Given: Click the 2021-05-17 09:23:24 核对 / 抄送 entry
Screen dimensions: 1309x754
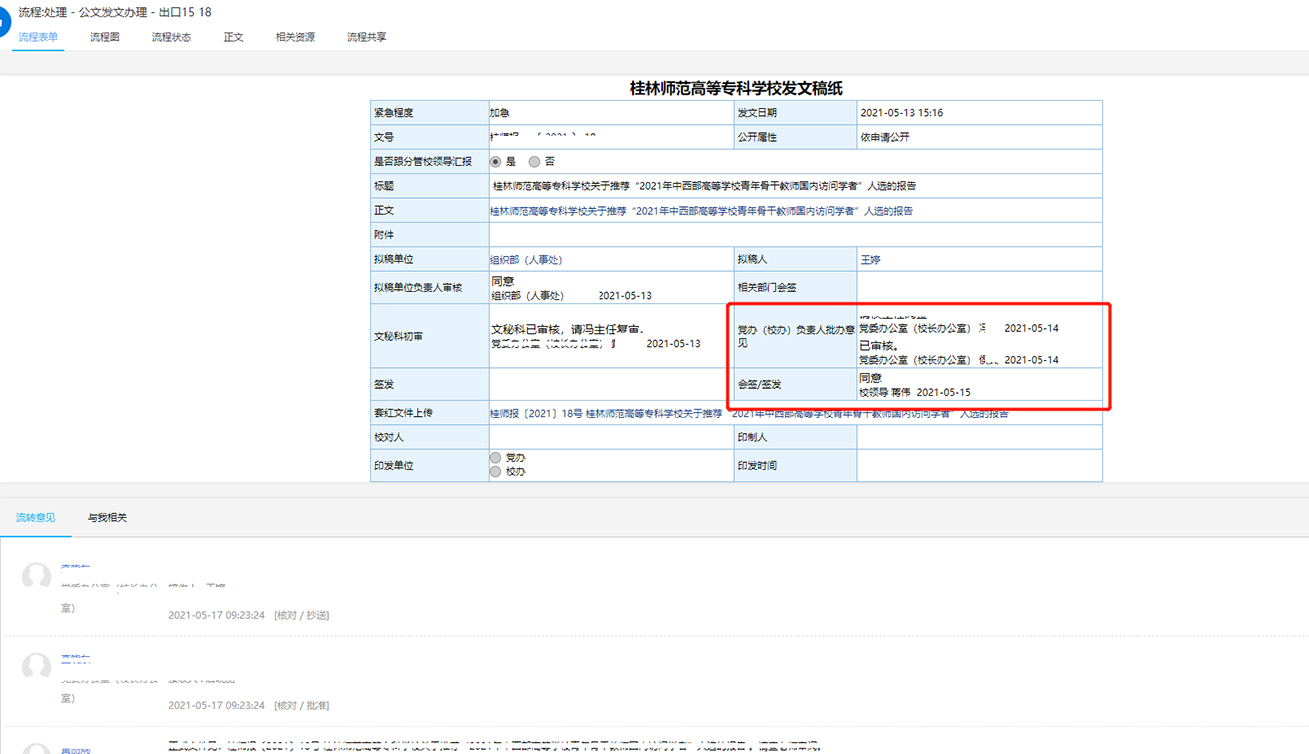Looking at the screenshot, I should pos(248,615).
